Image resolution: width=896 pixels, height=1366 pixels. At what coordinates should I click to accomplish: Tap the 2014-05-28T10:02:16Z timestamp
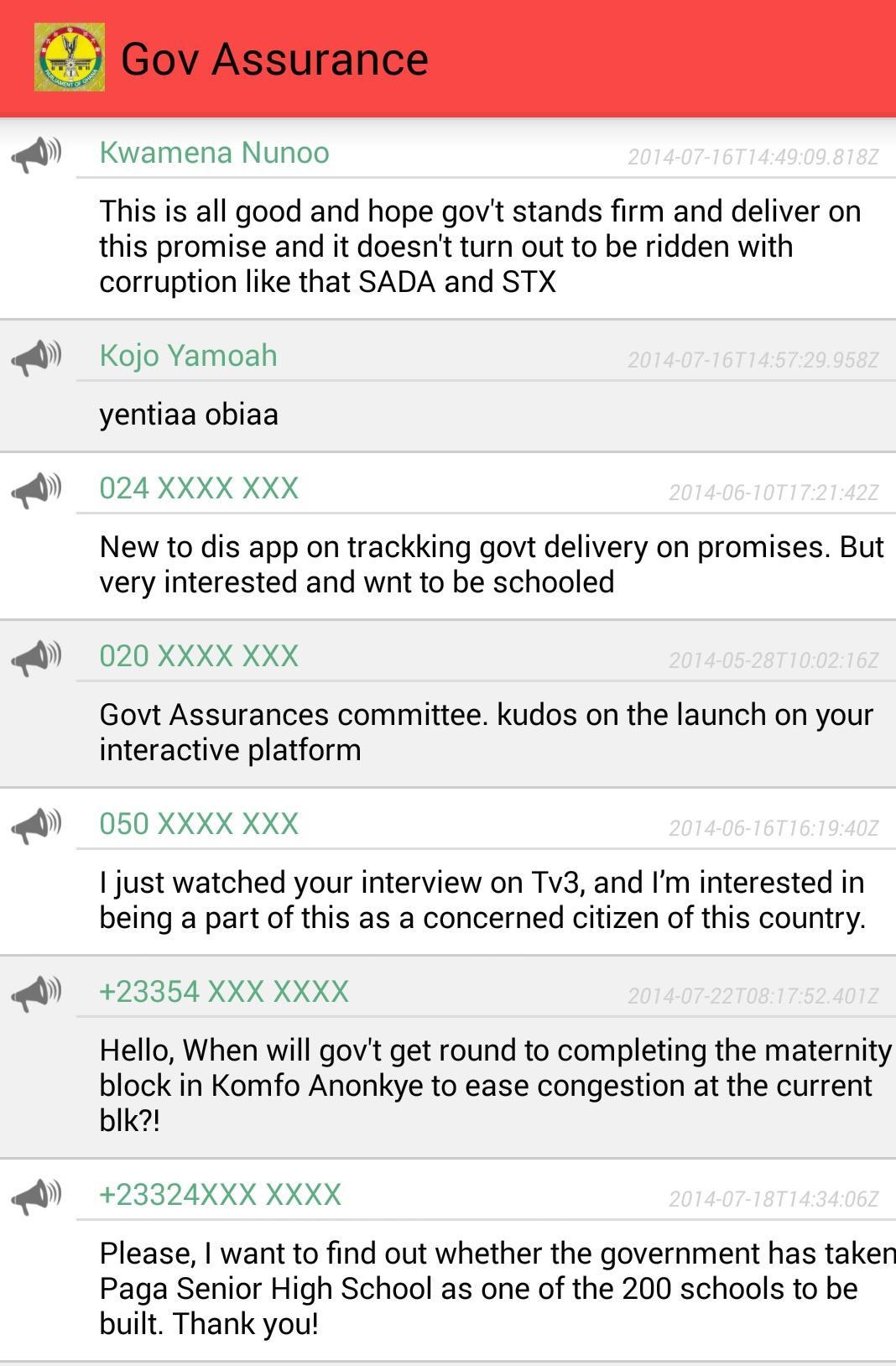(773, 660)
